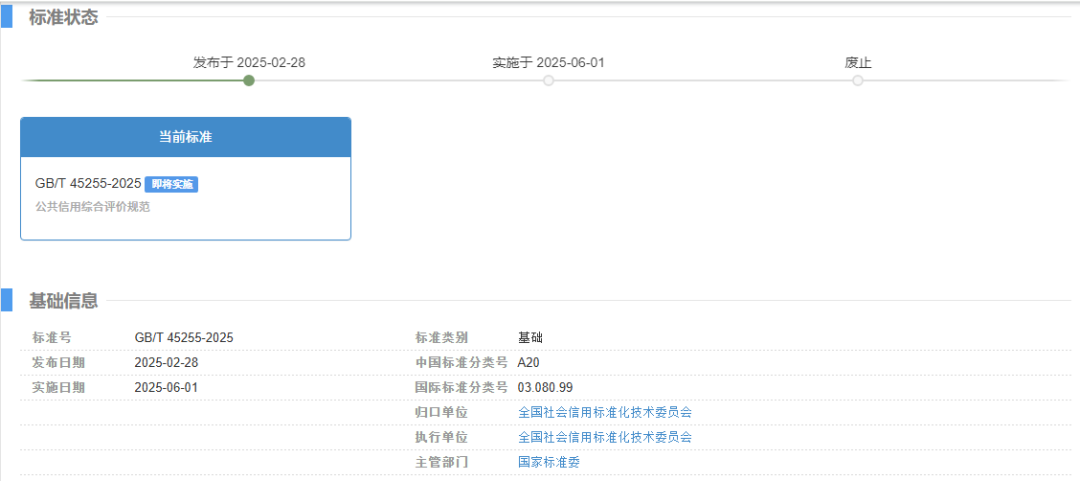Click the 公共信用综合评价规范 standard title

click(92, 207)
